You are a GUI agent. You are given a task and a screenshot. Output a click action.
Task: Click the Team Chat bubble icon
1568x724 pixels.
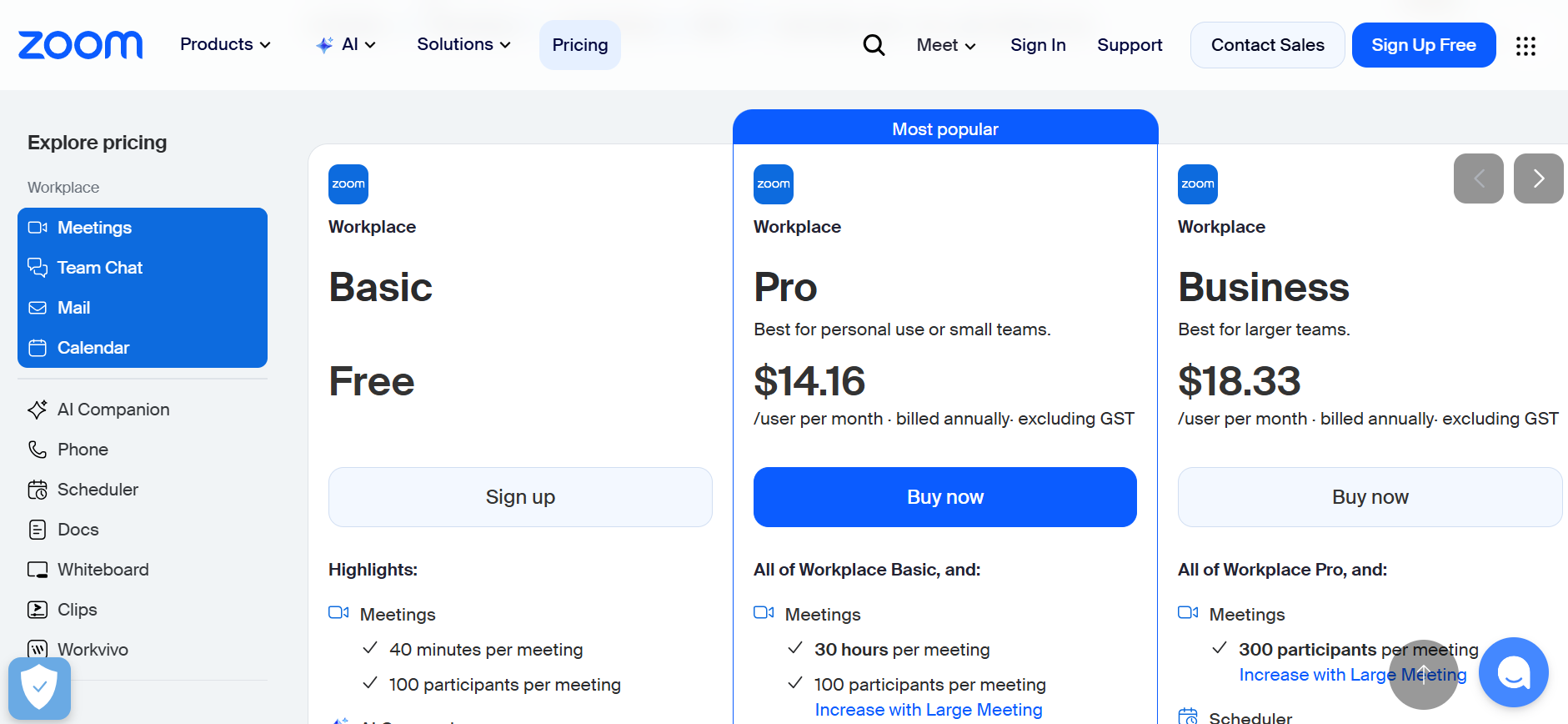(38, 268)
